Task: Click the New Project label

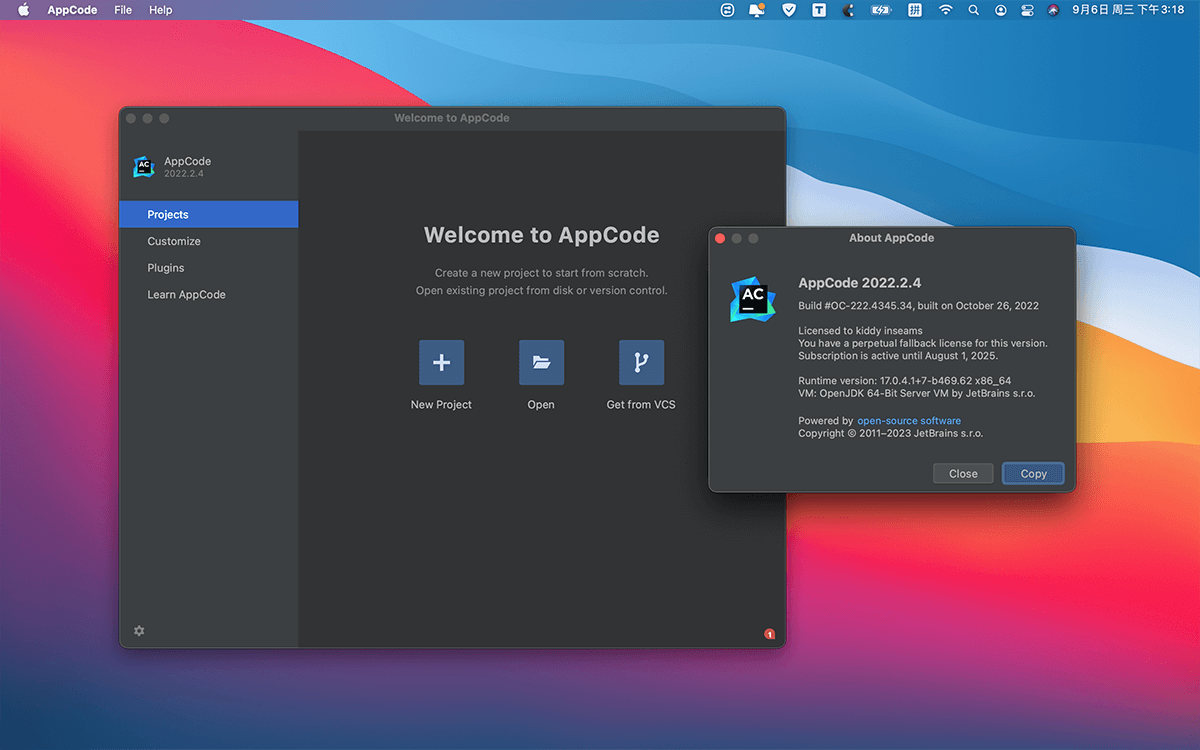Action: coord(441,405)
